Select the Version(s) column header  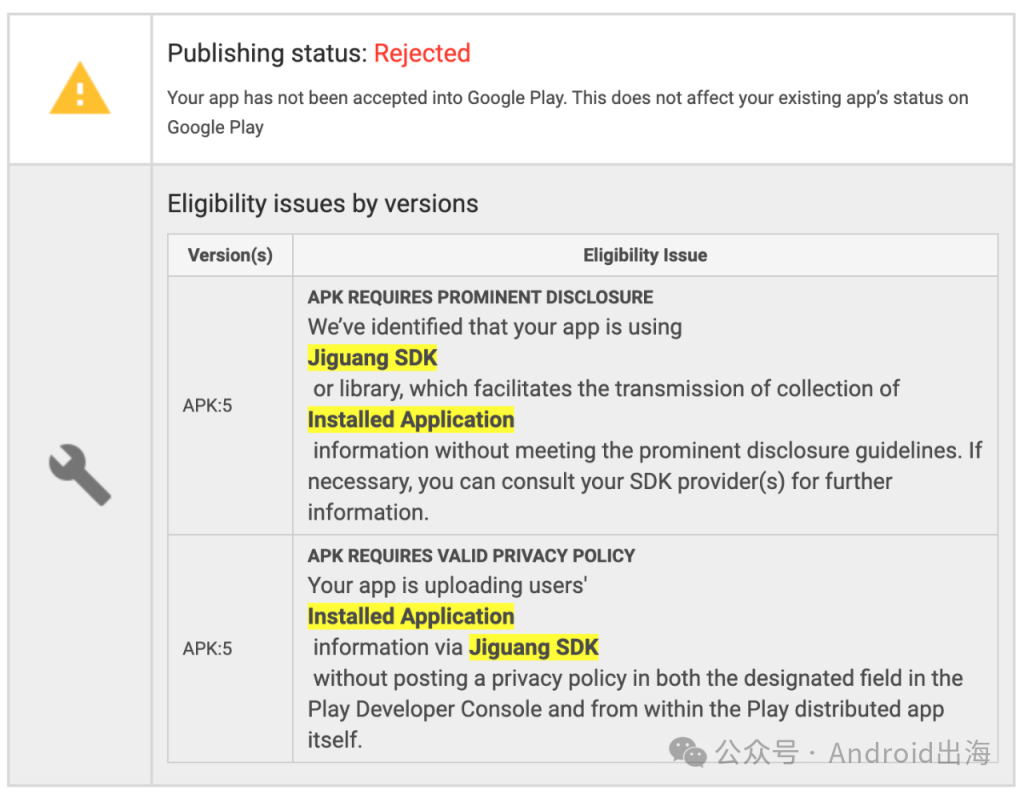(x=230, y=255)
